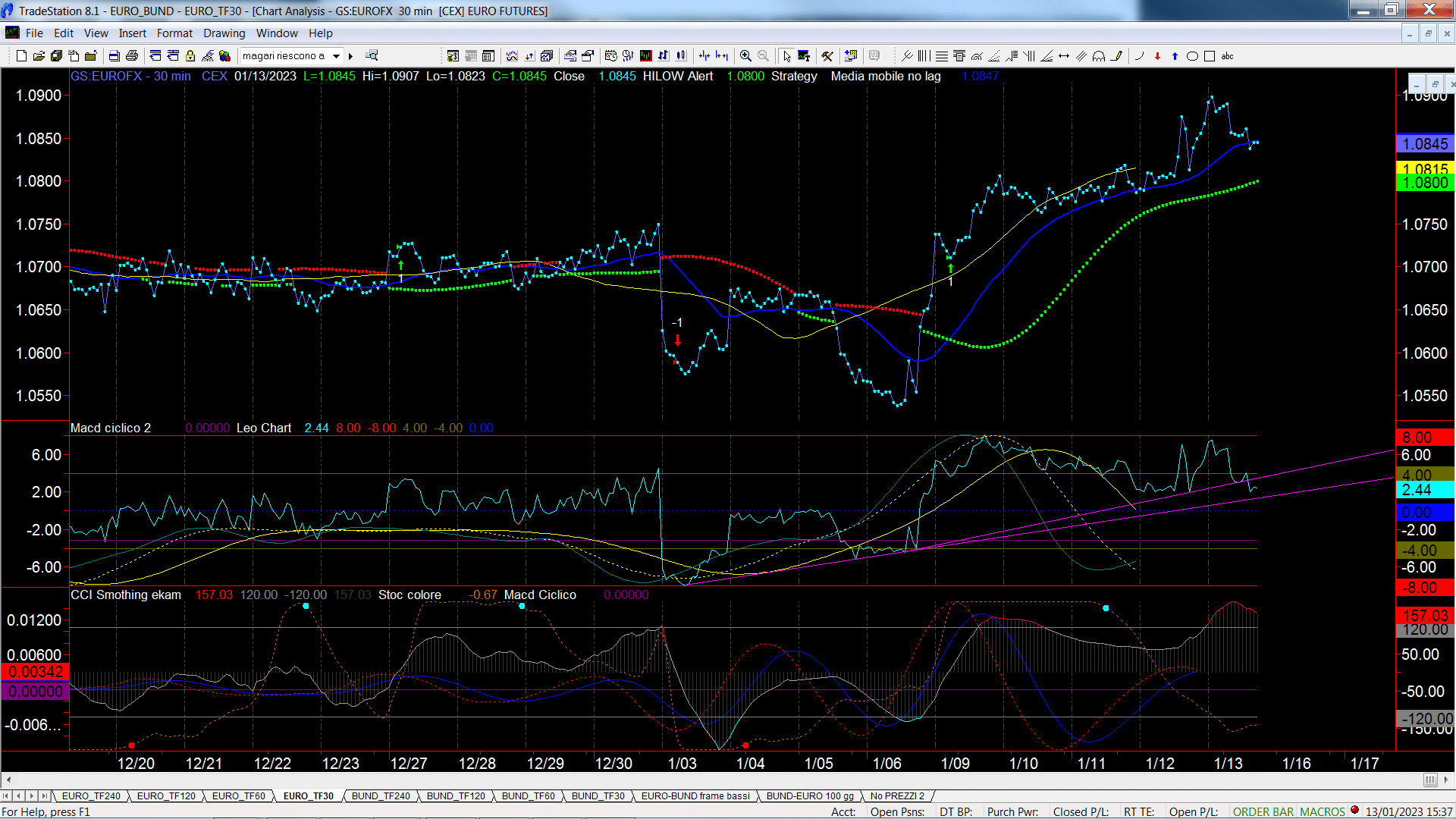Switch to the BUND_TF30 tab
The width and height of the screenshot is (1456, 819).
tap(598, 796)
